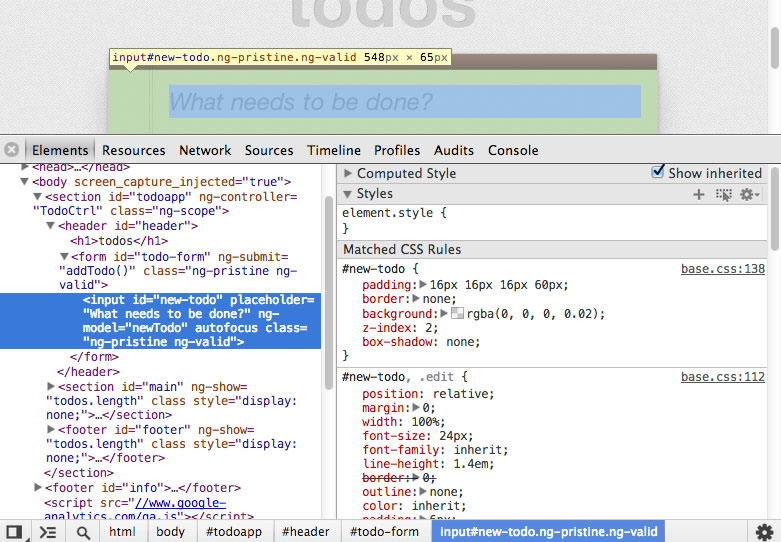This screenshot has height=542, width=781.
Task: Click the magnifier inspect element icon
Action: pos(83,532)
